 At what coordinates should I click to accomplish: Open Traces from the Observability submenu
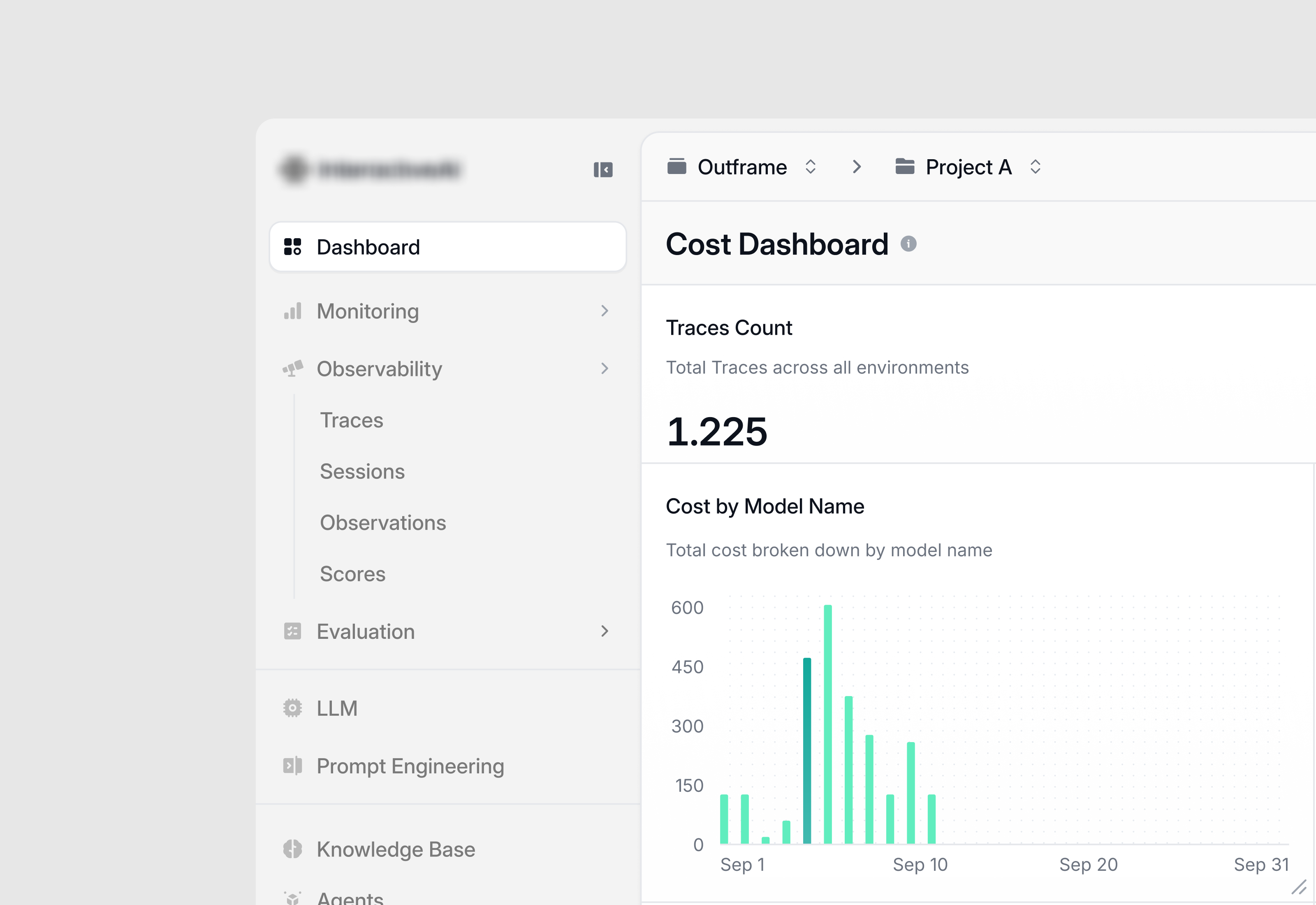pos(351,420)
